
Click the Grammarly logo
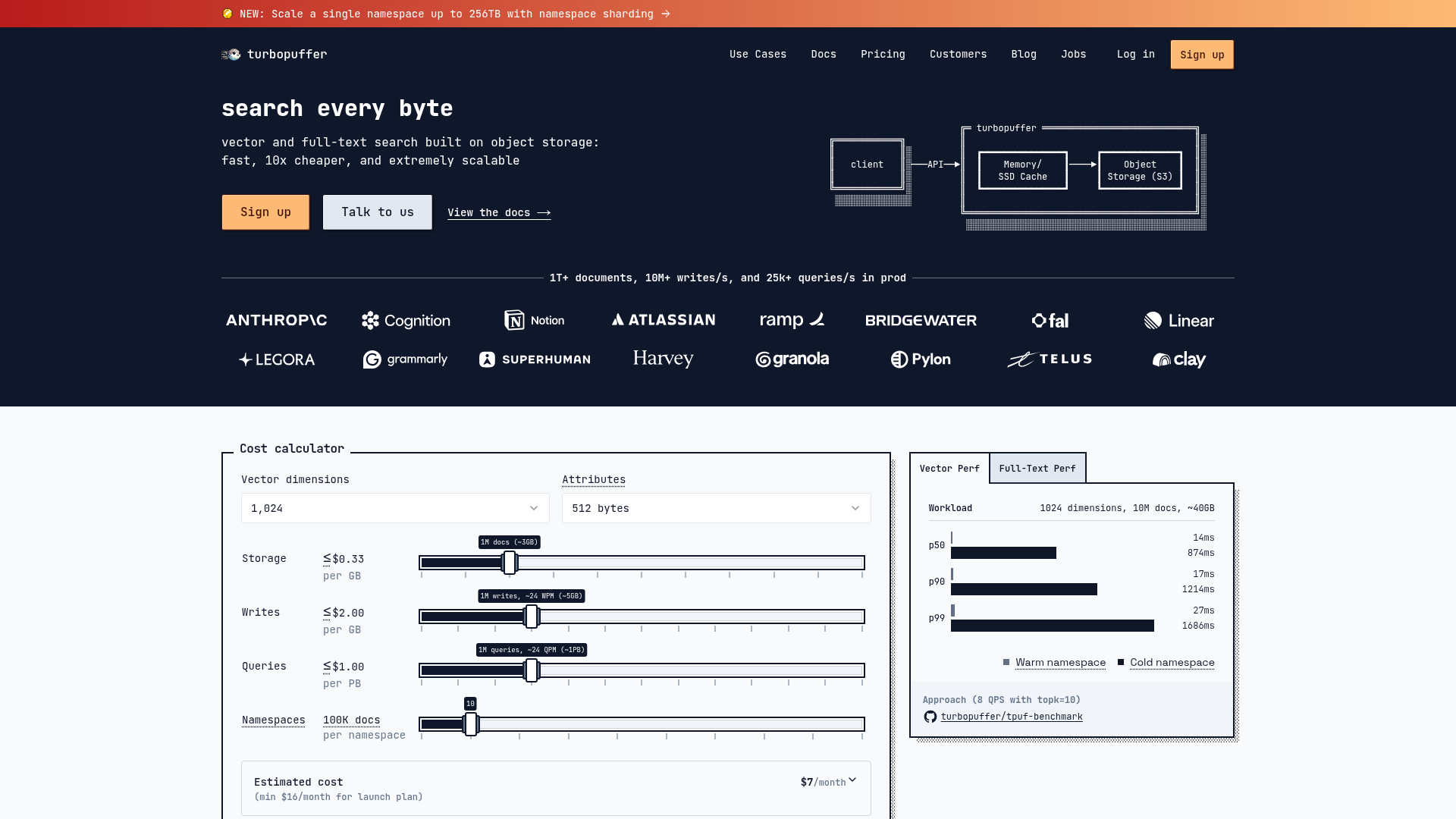(x=406, y=359)
